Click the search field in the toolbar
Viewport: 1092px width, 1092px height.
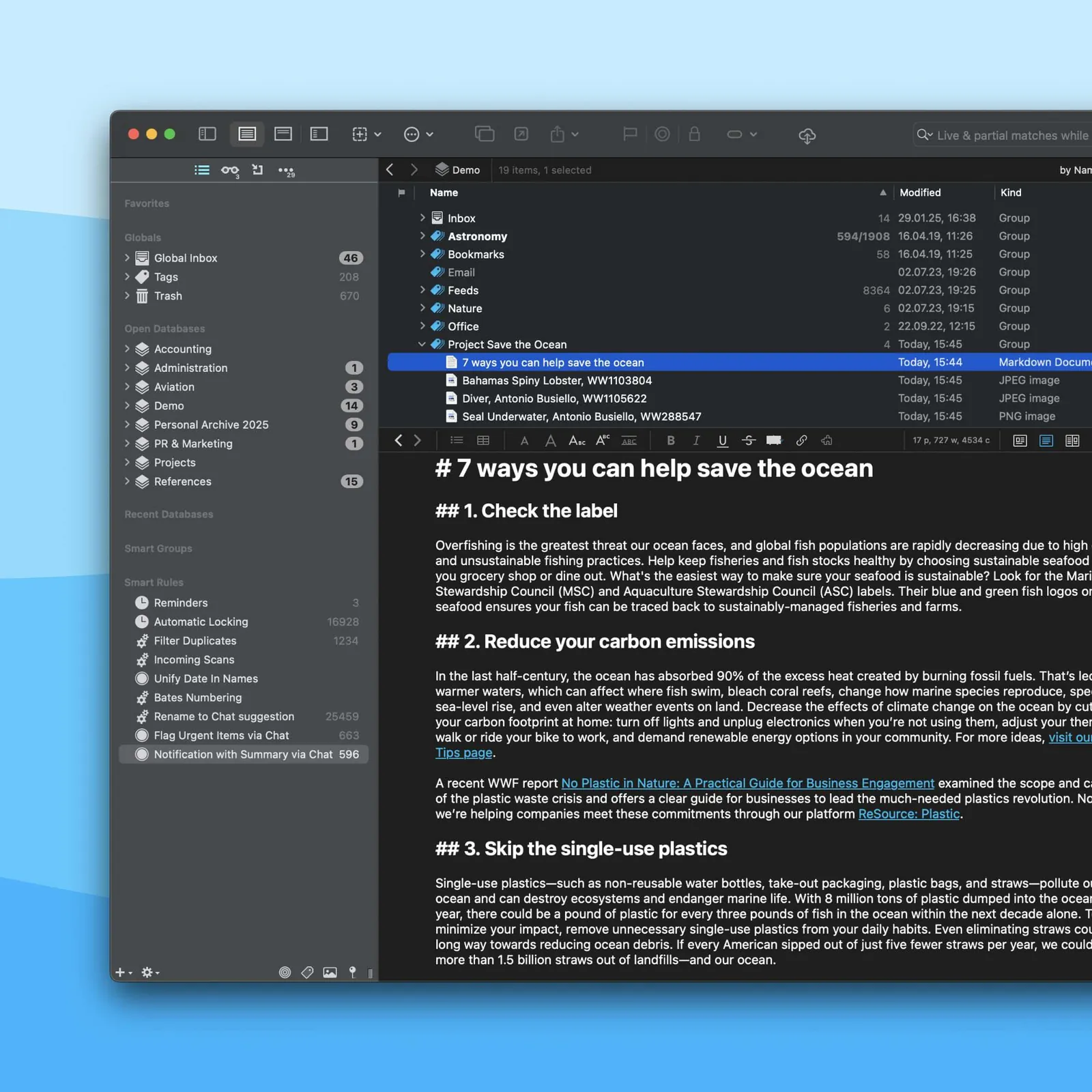1003,135
